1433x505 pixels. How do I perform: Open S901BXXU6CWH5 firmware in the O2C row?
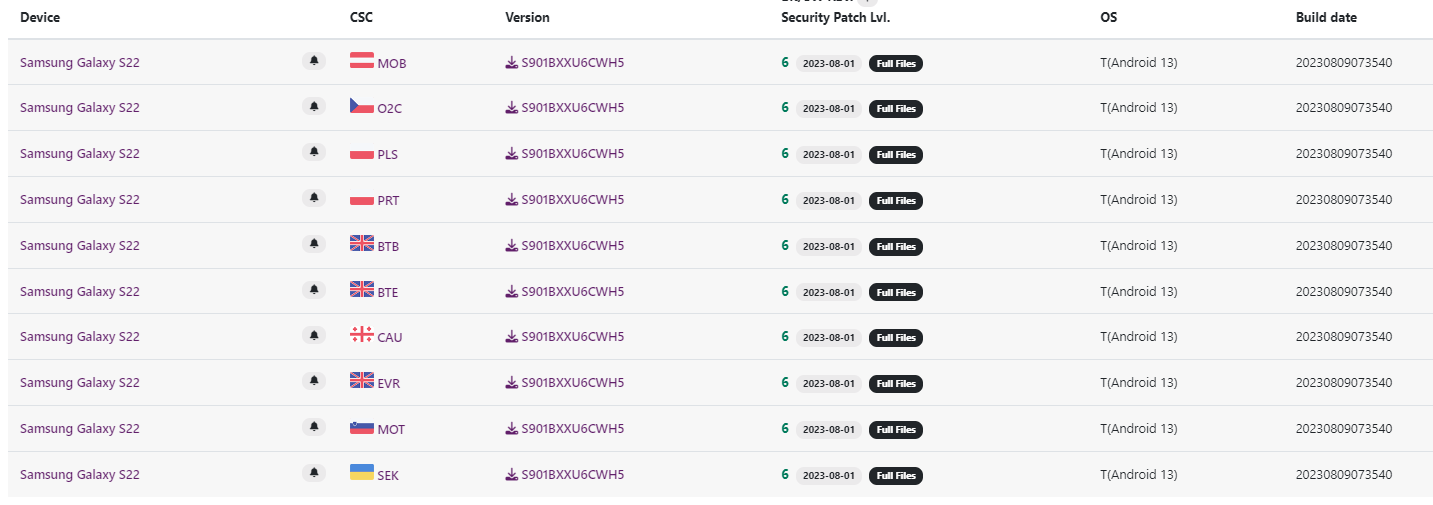[572, 108]
